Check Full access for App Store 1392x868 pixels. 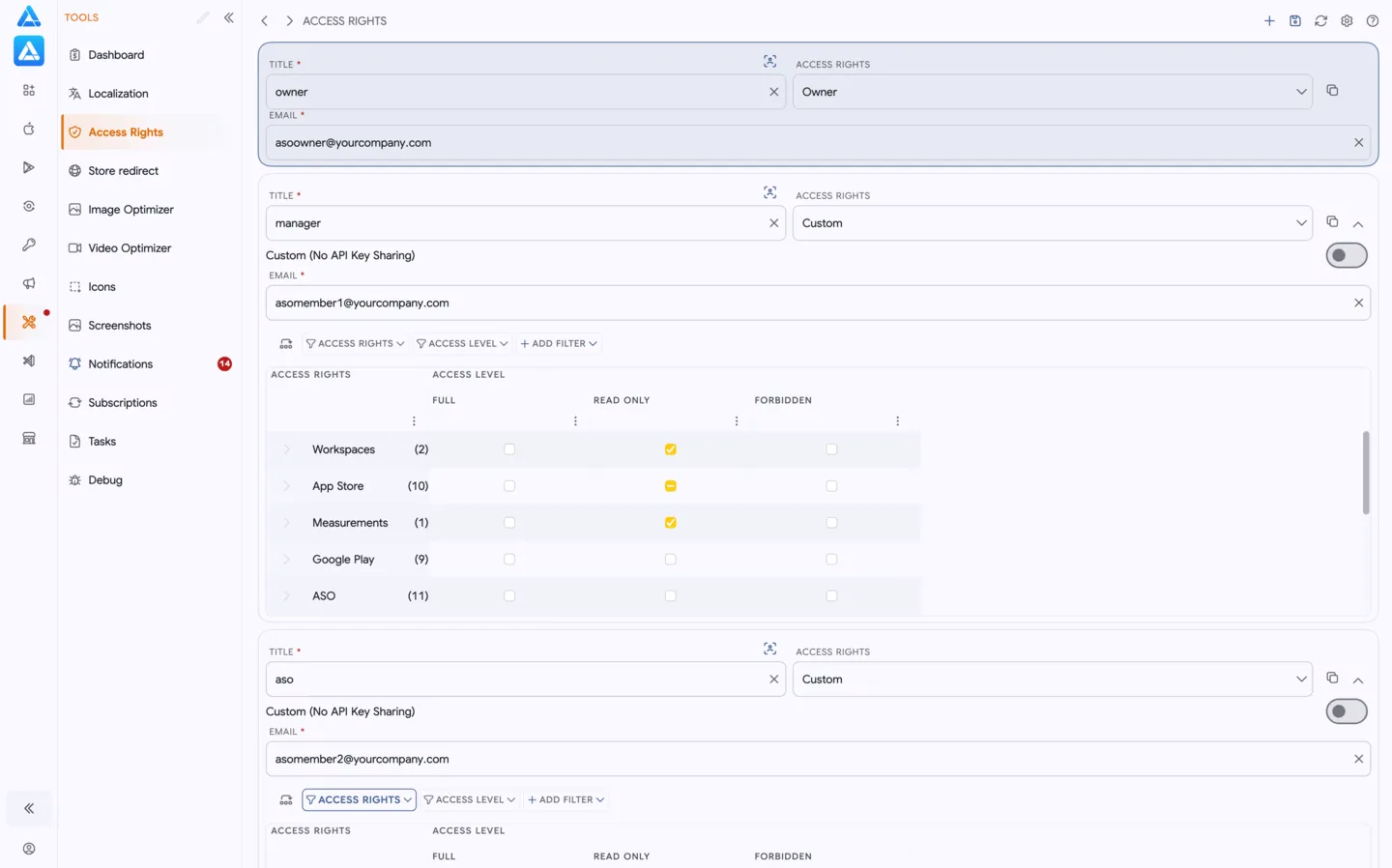pos(509,486)
